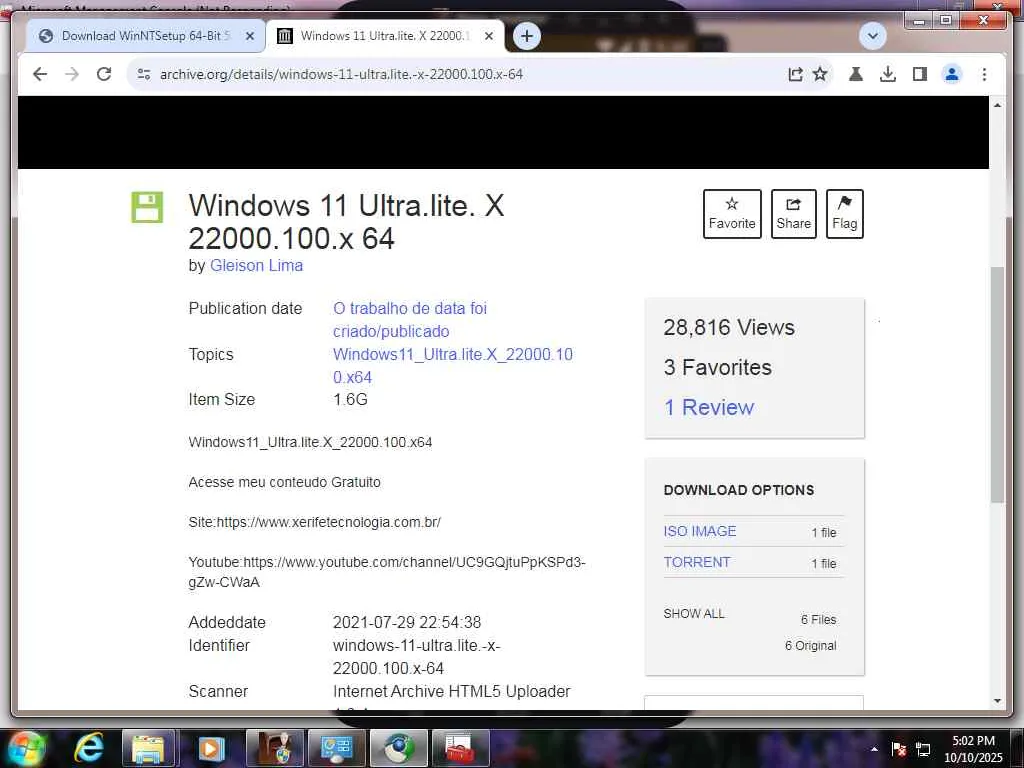Download the ISO IMAGE file
The width and height of the screenshot is (1024, 768).
coord(700,531)
